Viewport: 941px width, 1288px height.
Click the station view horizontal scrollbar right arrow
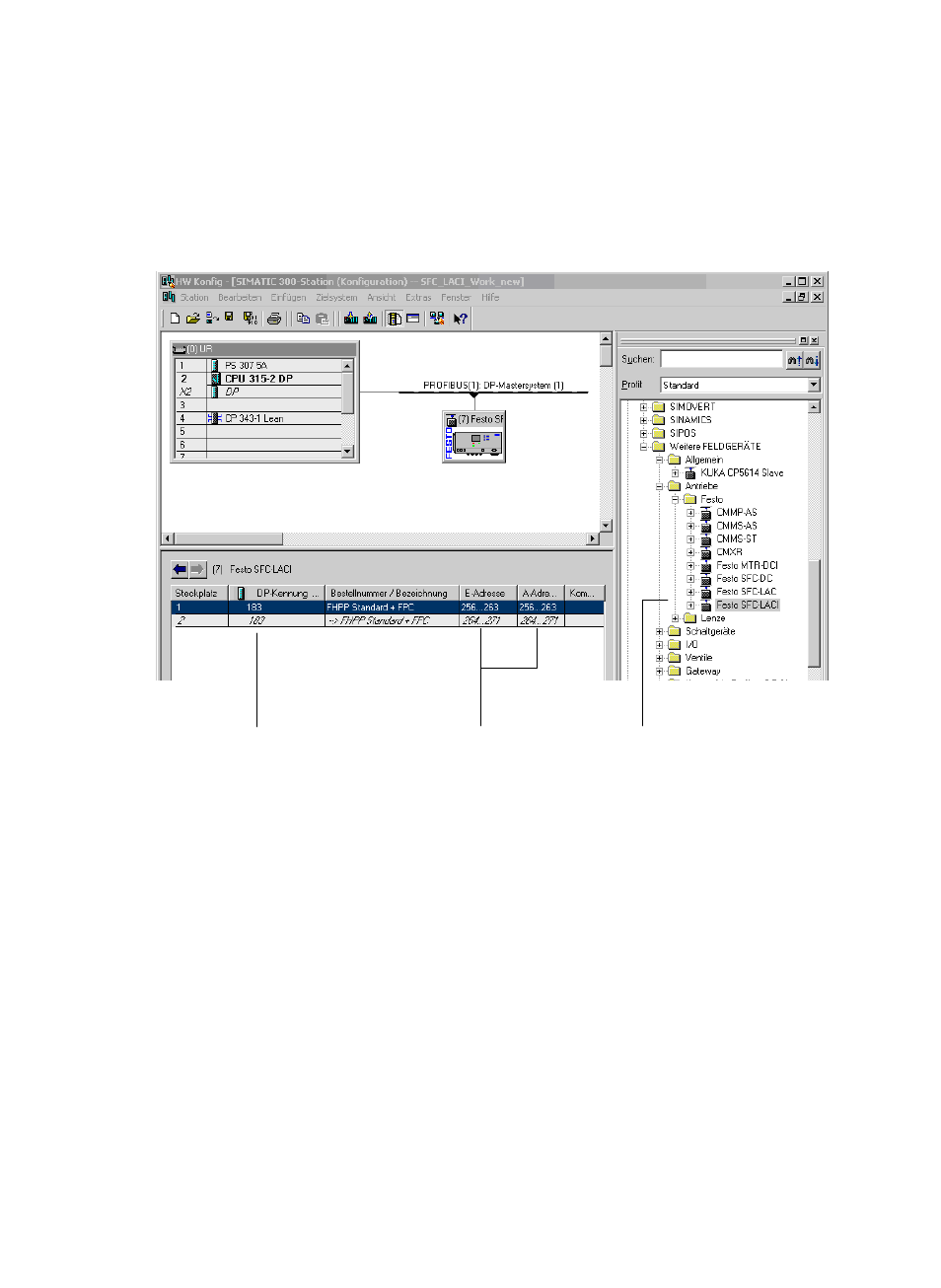point(593,538)
